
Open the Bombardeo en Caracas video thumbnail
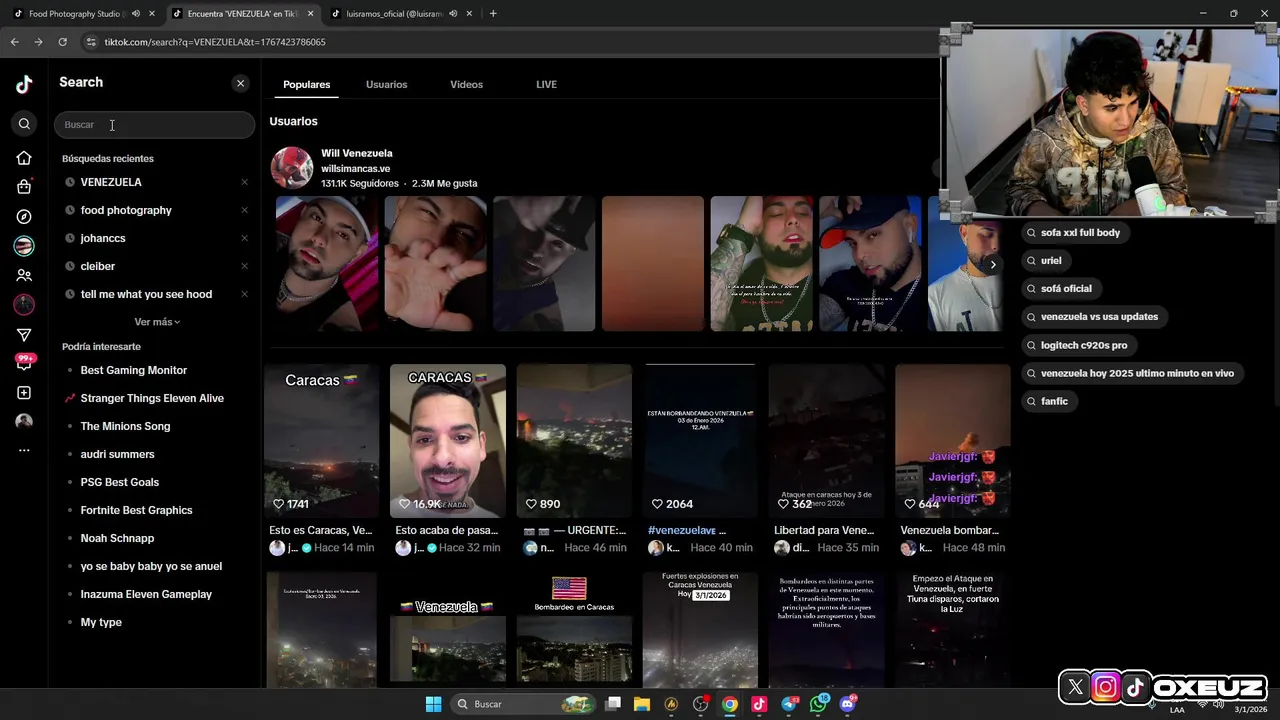574,630
